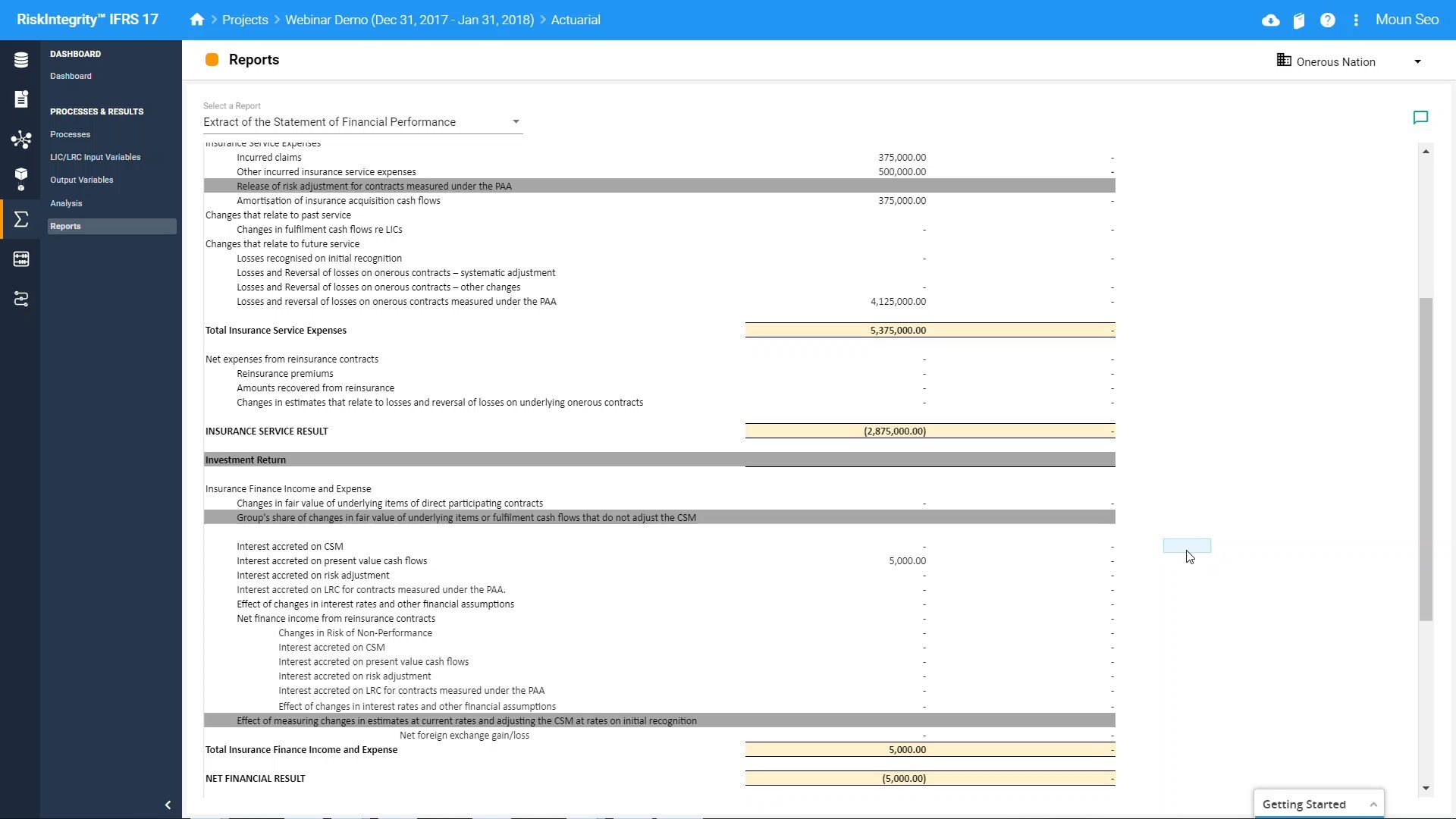Open the help question mark icon
This screenshot has height=819, width=1456.
point(1327,20)
